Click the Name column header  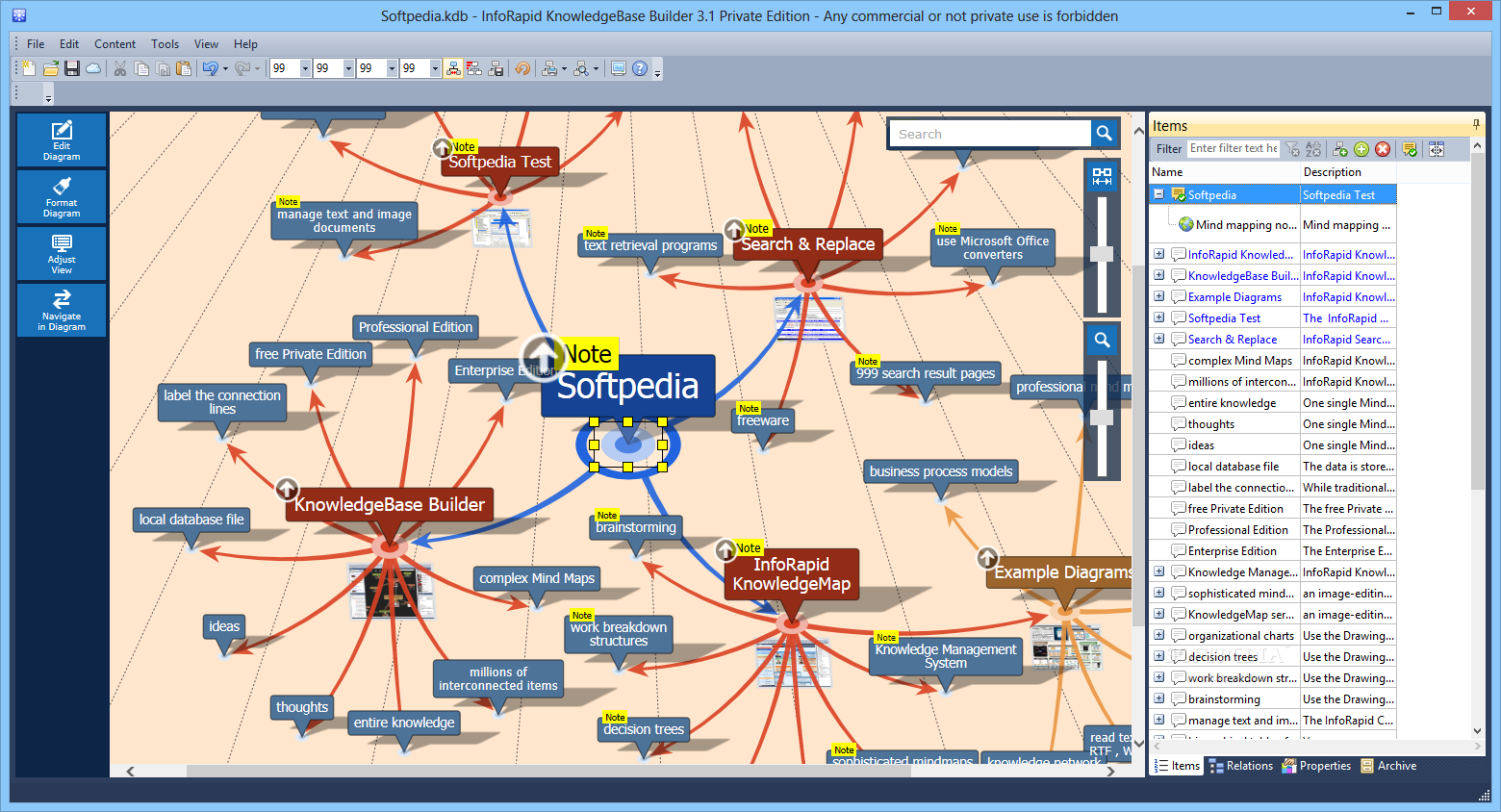pyautogui.click(x=1225, y=172)
